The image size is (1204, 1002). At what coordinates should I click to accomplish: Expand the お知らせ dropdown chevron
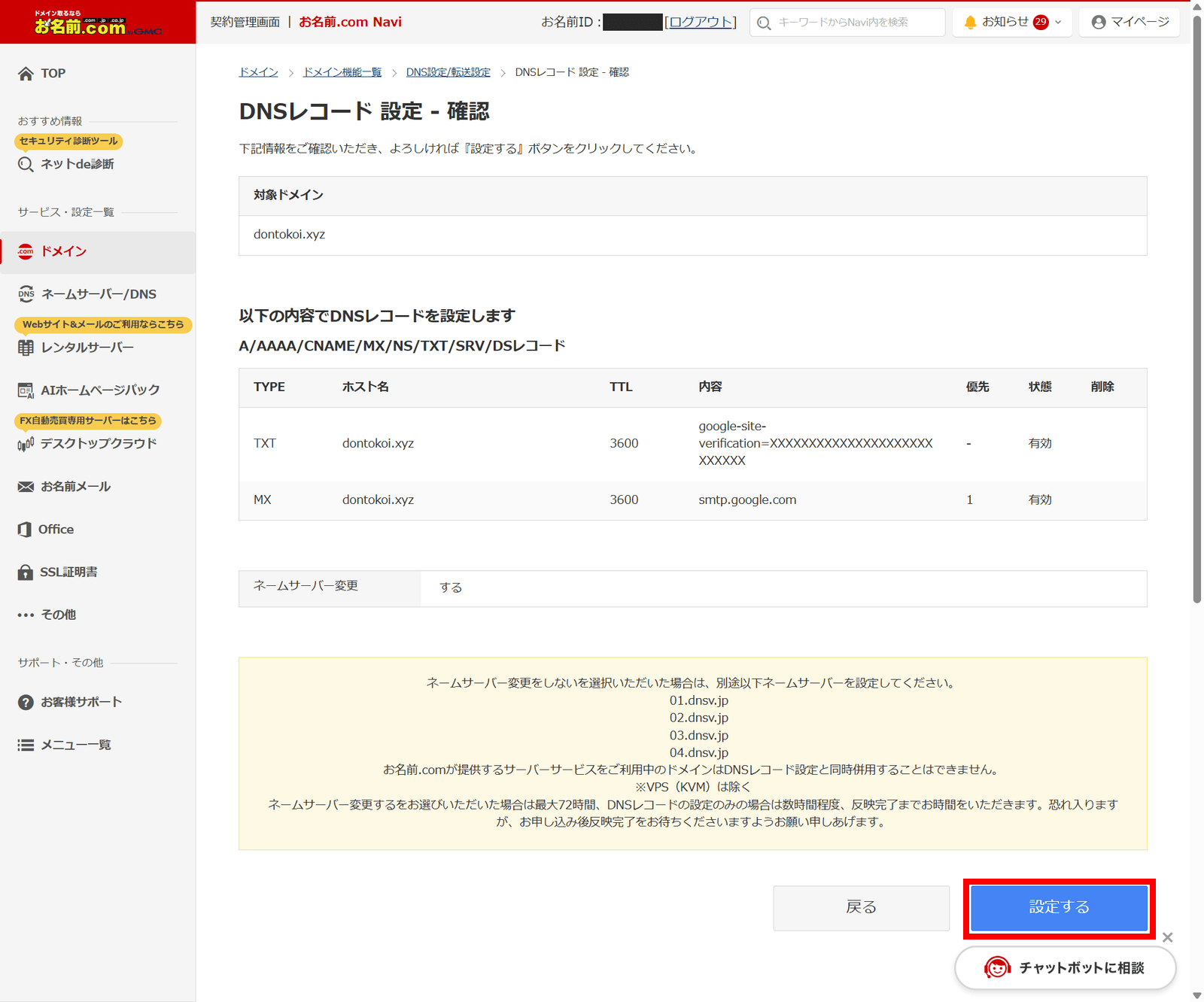[1058, 23]
